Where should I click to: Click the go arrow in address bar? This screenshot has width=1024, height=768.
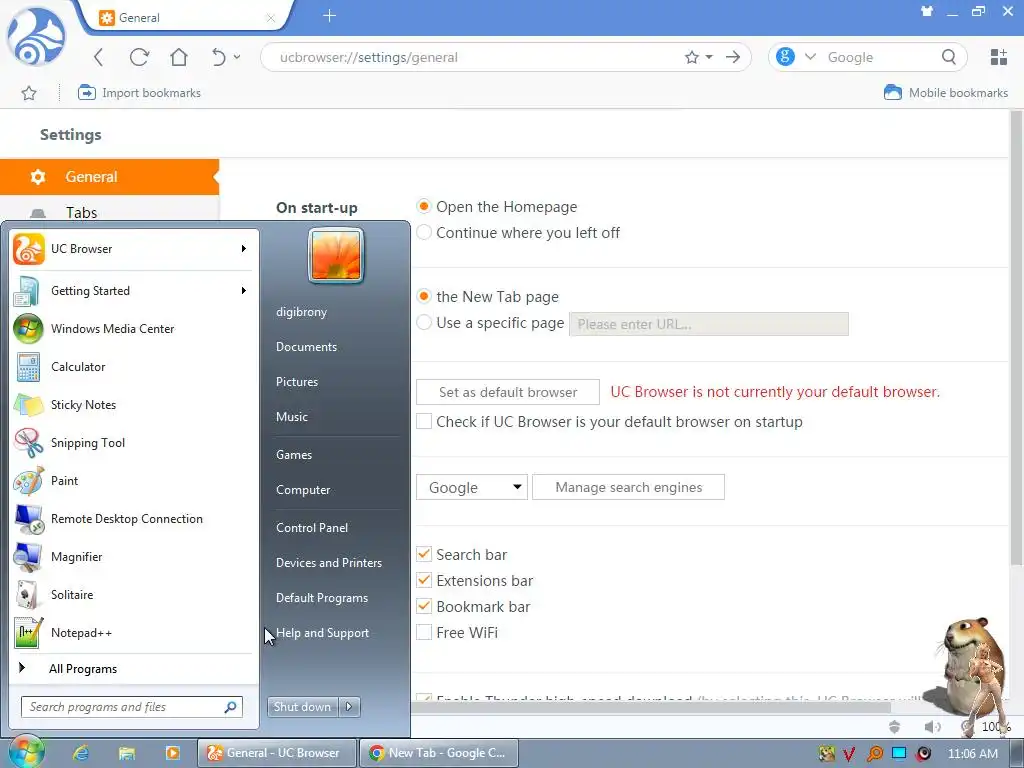733,57
